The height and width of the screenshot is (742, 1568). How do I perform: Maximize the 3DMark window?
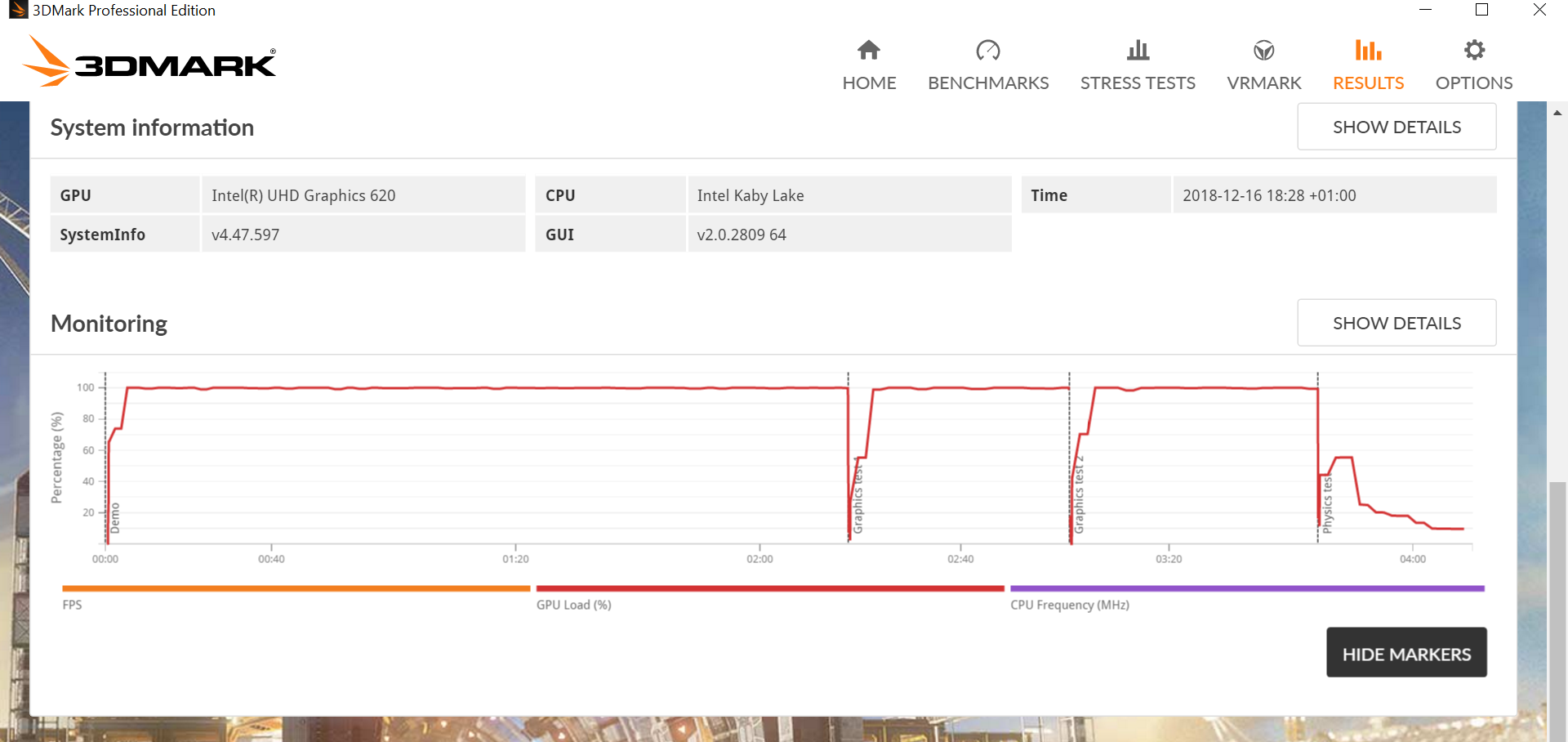(x=1482, y=10)
